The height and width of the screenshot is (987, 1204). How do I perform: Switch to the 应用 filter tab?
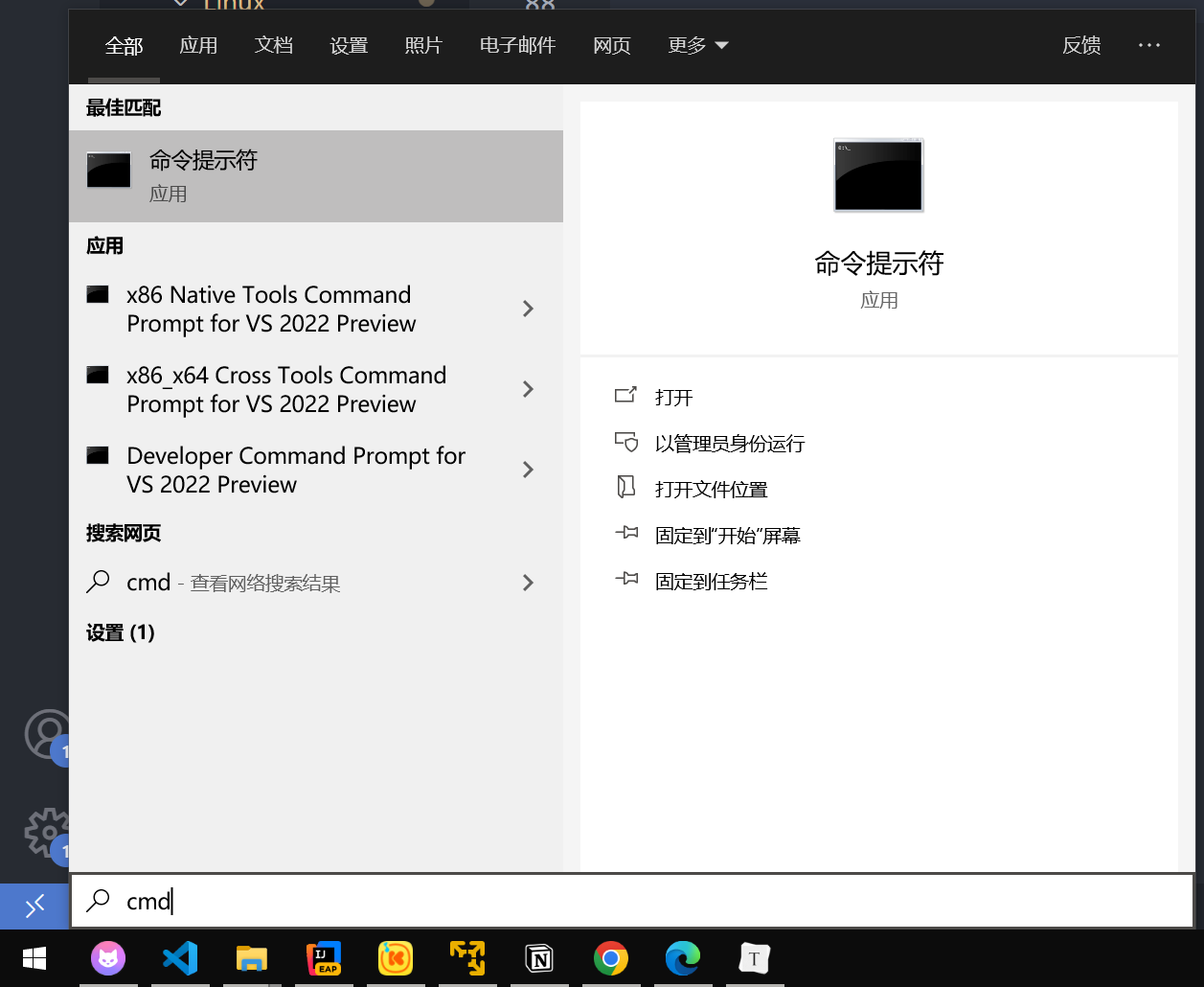coord(198,45)
